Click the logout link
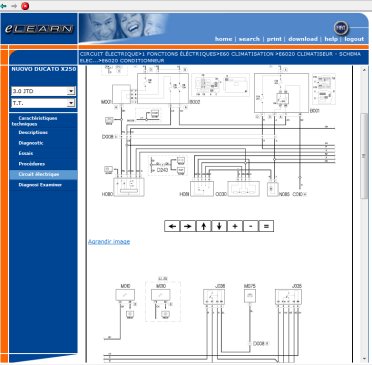Viewport: 372px width, 365px height. click(x=354, y=39)
